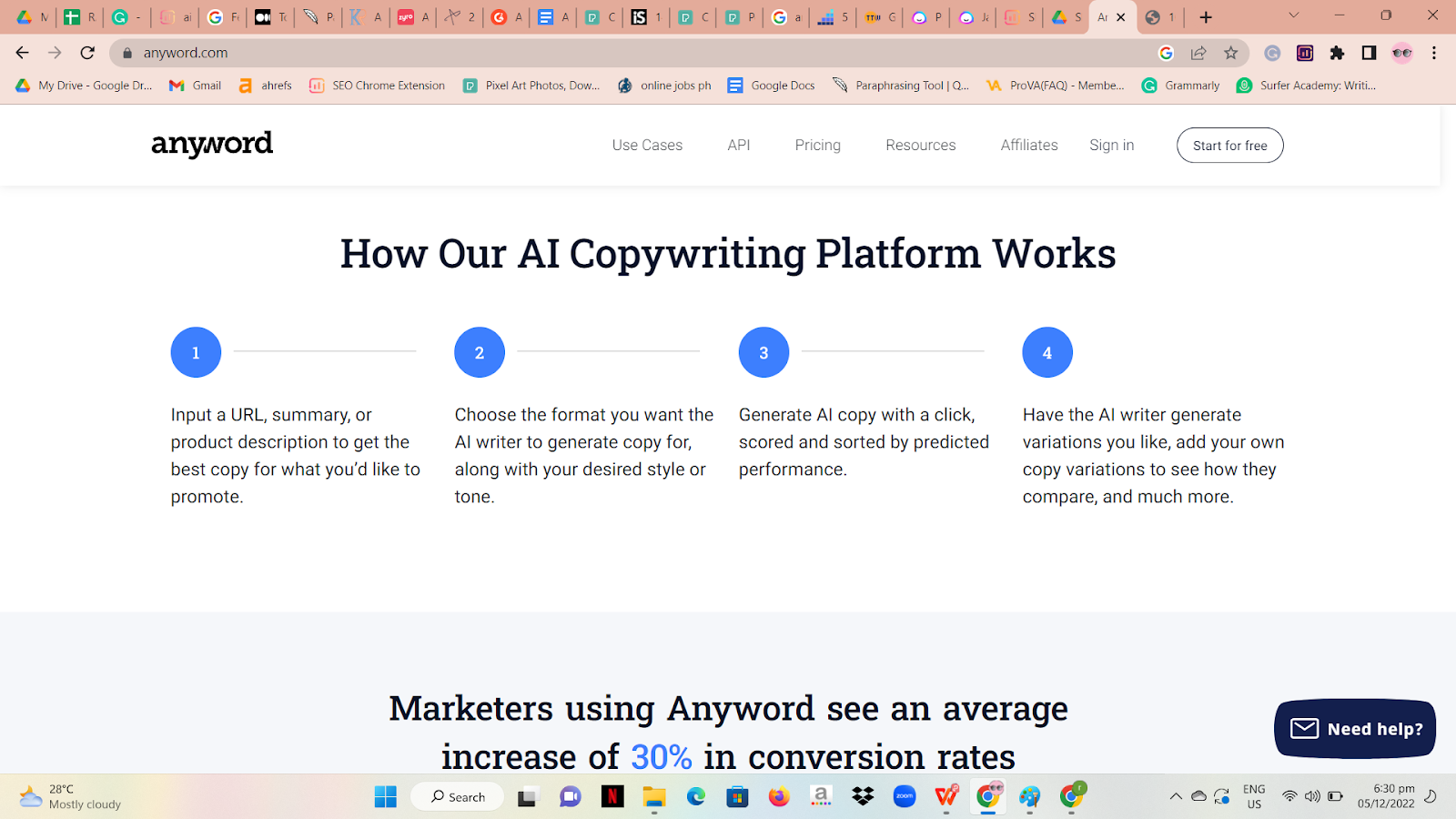The width and height of the screenshot is (1456, 819).
Task: Click the Start for free button
Action: [x=1230, y=146]
